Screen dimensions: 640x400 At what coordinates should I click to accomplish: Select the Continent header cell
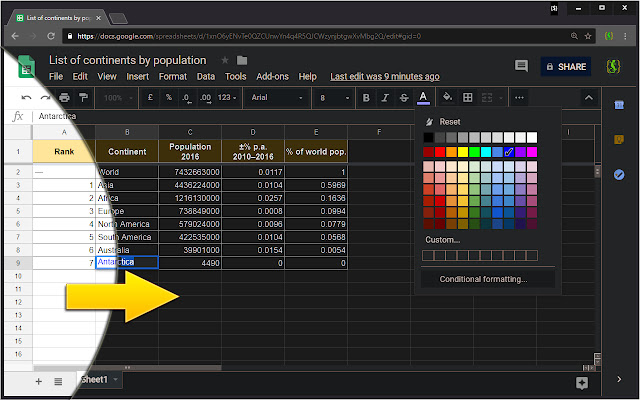point(127,151)
